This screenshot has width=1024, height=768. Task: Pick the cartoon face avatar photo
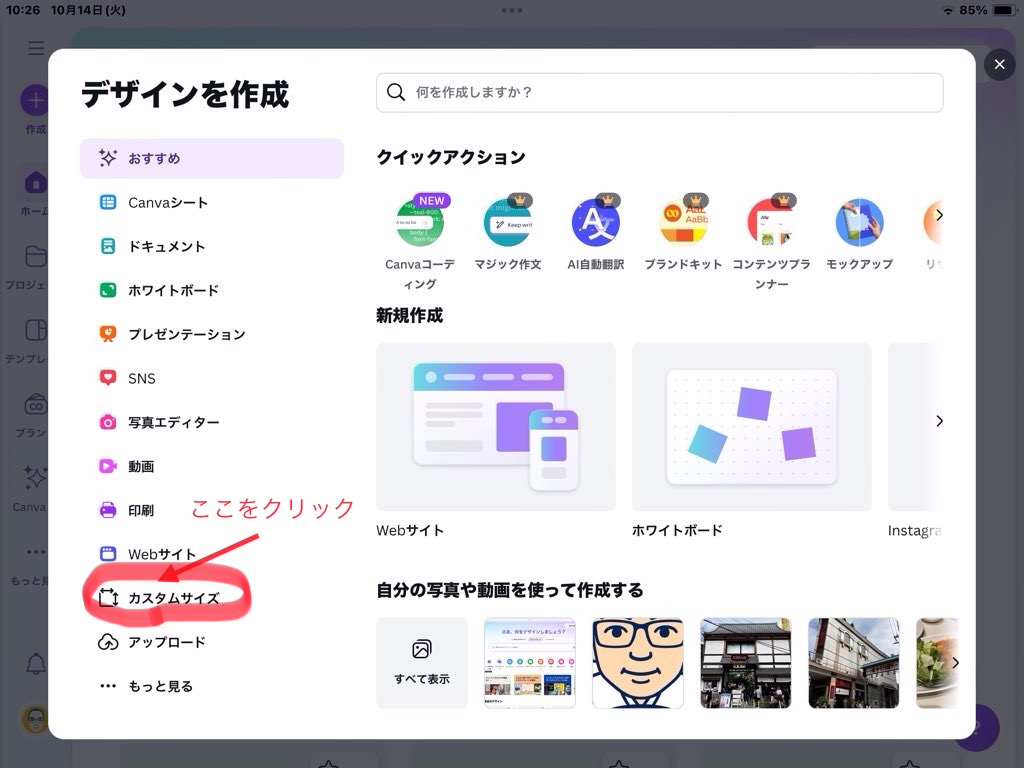637,662
